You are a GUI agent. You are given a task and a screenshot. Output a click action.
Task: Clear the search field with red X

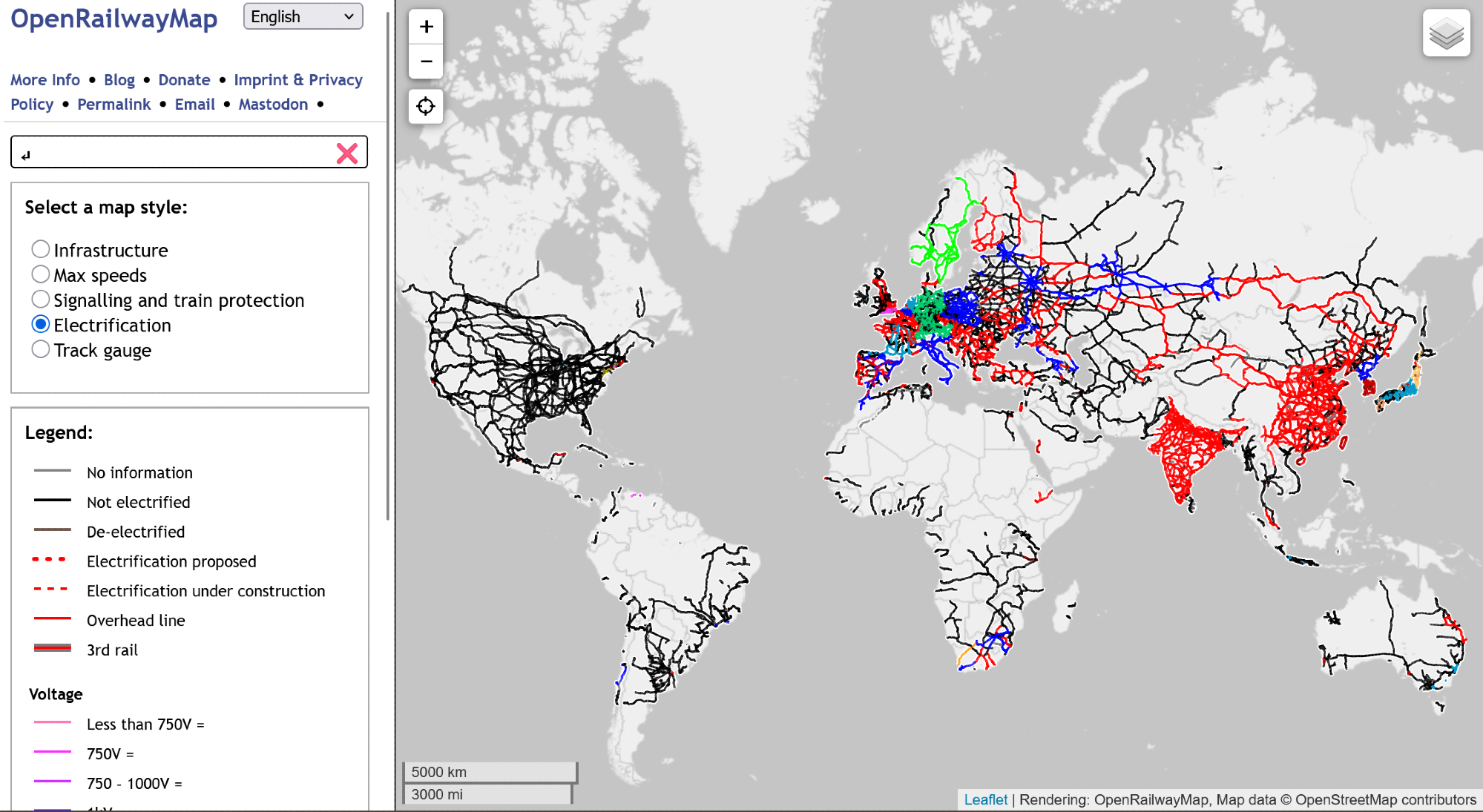coord(347,154)
